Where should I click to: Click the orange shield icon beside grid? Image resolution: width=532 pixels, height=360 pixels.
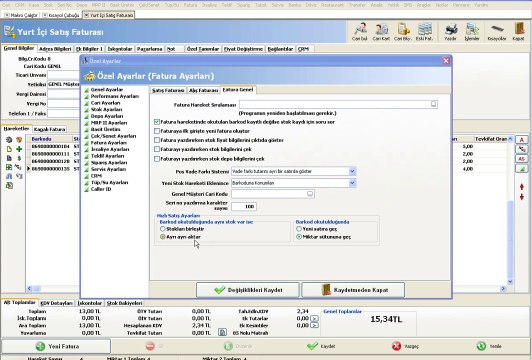19,139
